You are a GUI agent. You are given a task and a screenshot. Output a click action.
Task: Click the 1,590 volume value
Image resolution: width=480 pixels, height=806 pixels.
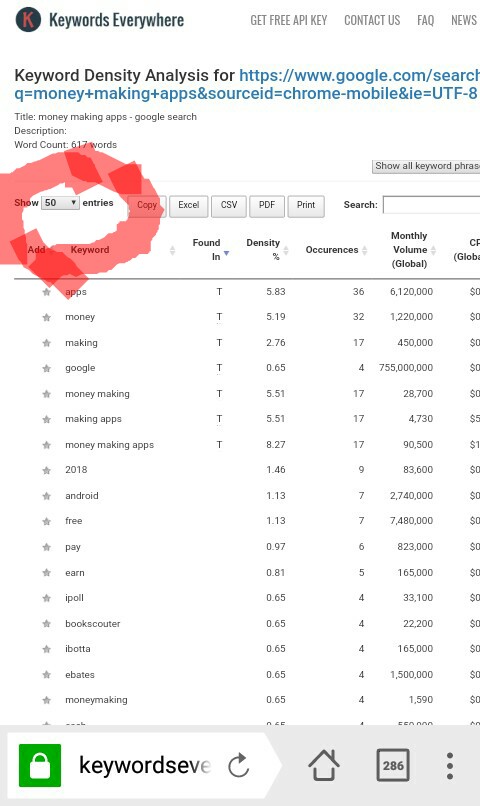[x=420, y=700]
